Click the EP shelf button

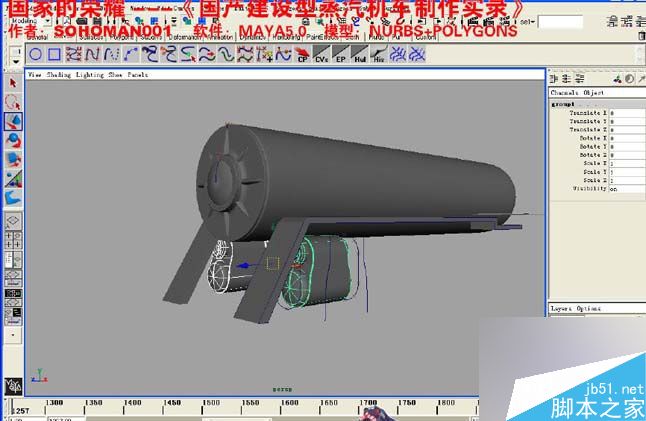tap(340, 54)
